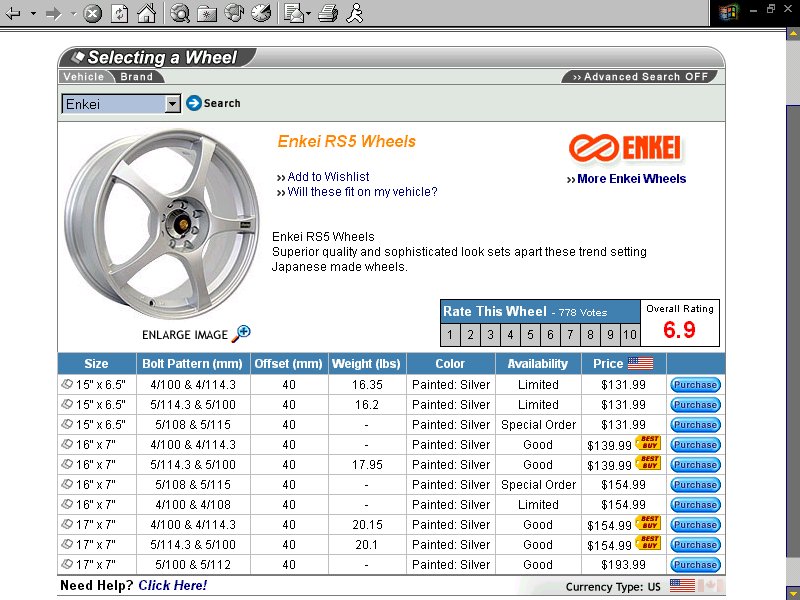Click the 17.95 weight value
The height and width of the screenshot is (600, 800).
pyautogui.click(x=367, y=465)
